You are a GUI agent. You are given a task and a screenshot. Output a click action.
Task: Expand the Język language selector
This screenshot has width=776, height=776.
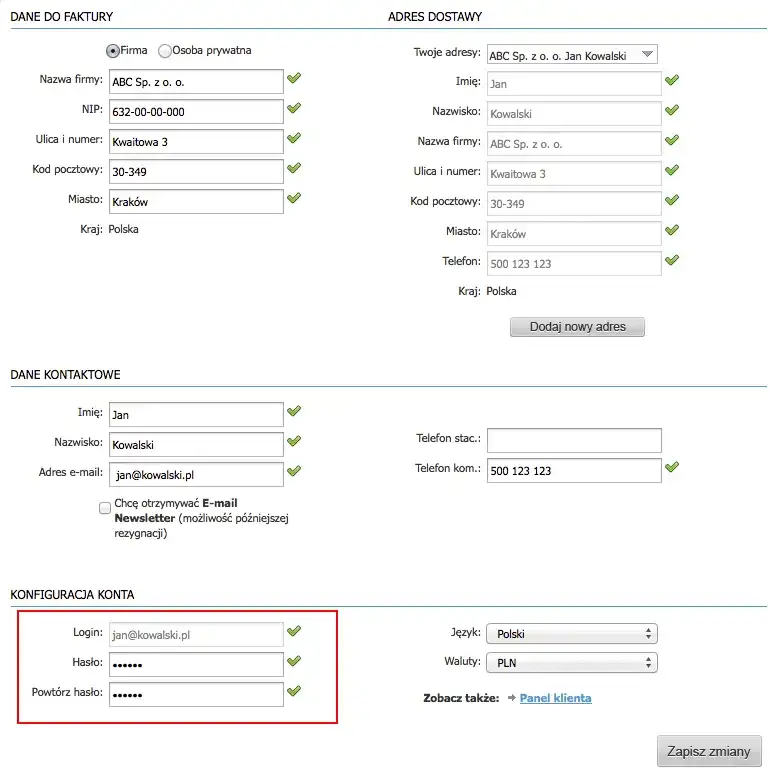point(571,634)
